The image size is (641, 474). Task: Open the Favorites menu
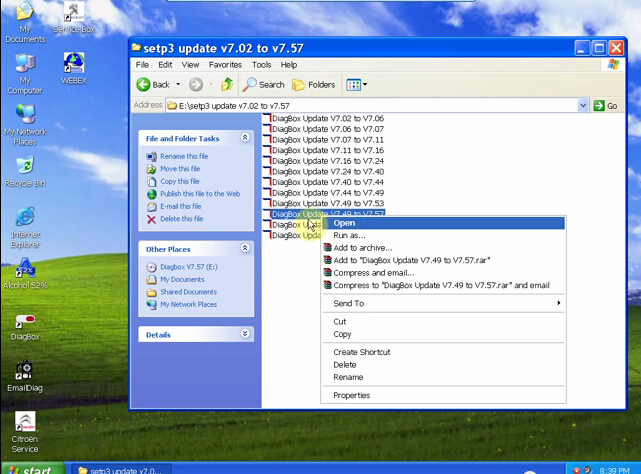coord(225,65)
